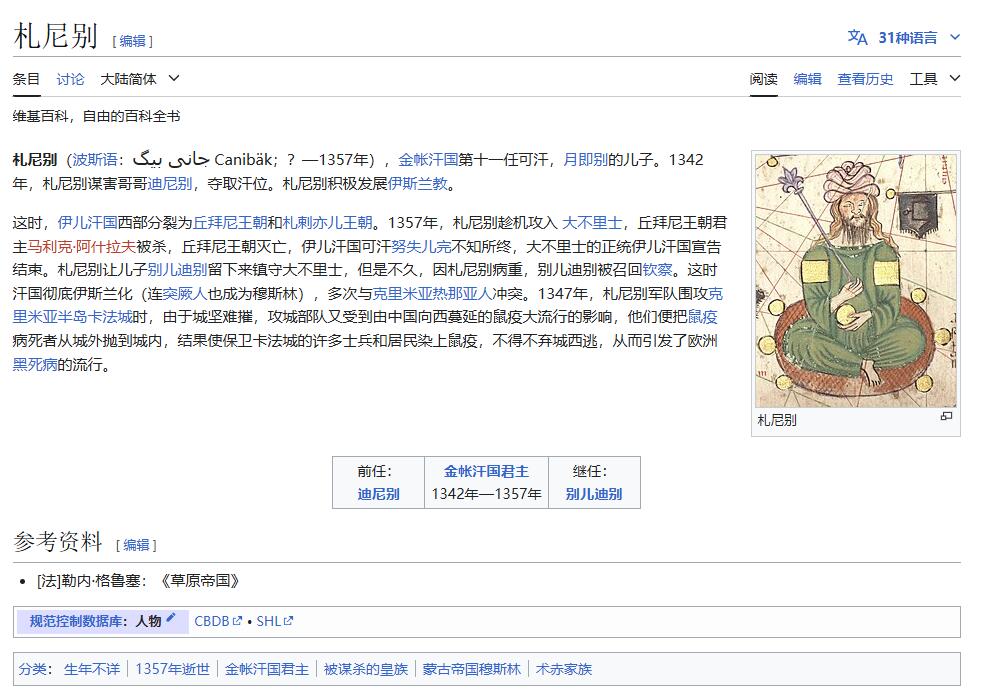This screenshot has width=988, height=695.
Task: Open the 1357年逝世 category
Action: 172,669
